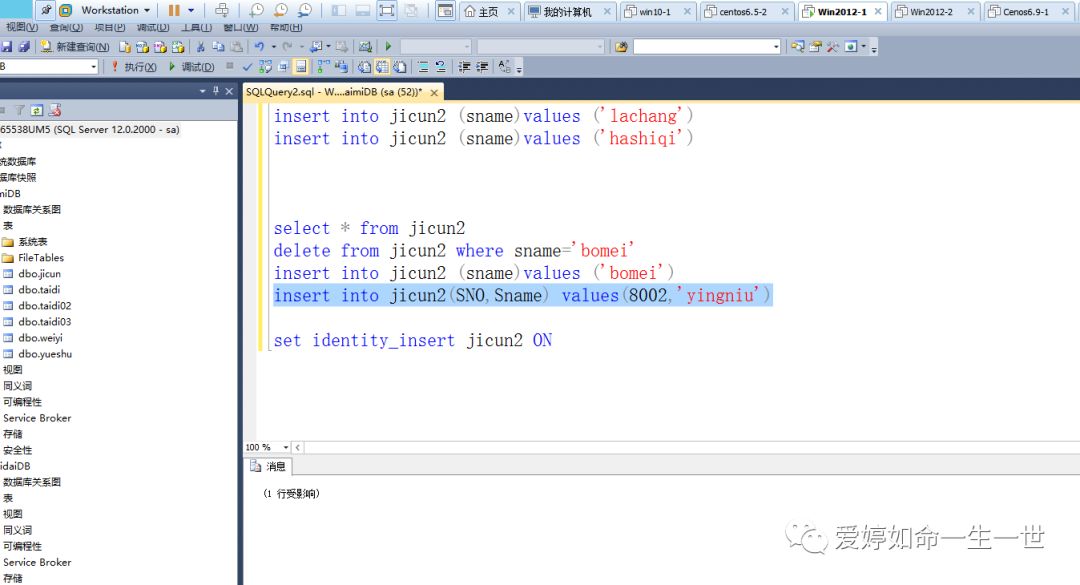Click the comment out selected lines icon
The image size is (1080, 585).
point(423,67)
